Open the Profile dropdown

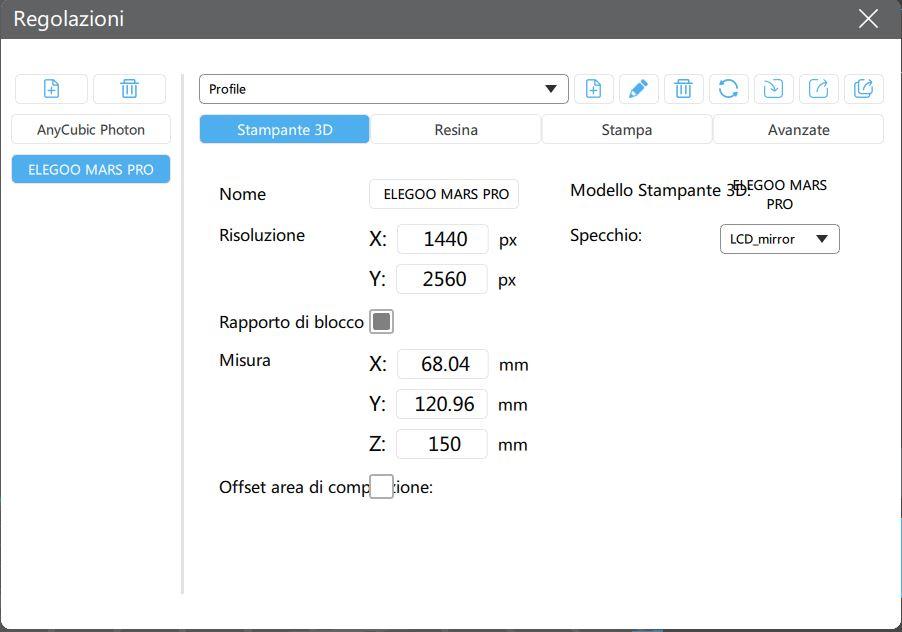[x=383, y=89]
